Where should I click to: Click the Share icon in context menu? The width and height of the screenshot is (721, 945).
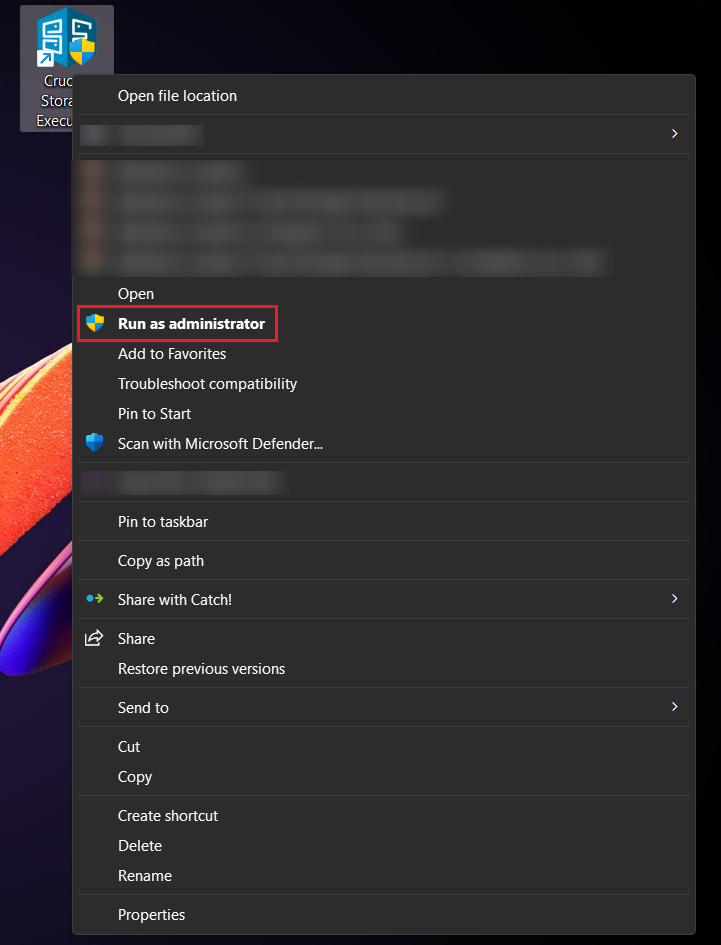click(94, 638)
